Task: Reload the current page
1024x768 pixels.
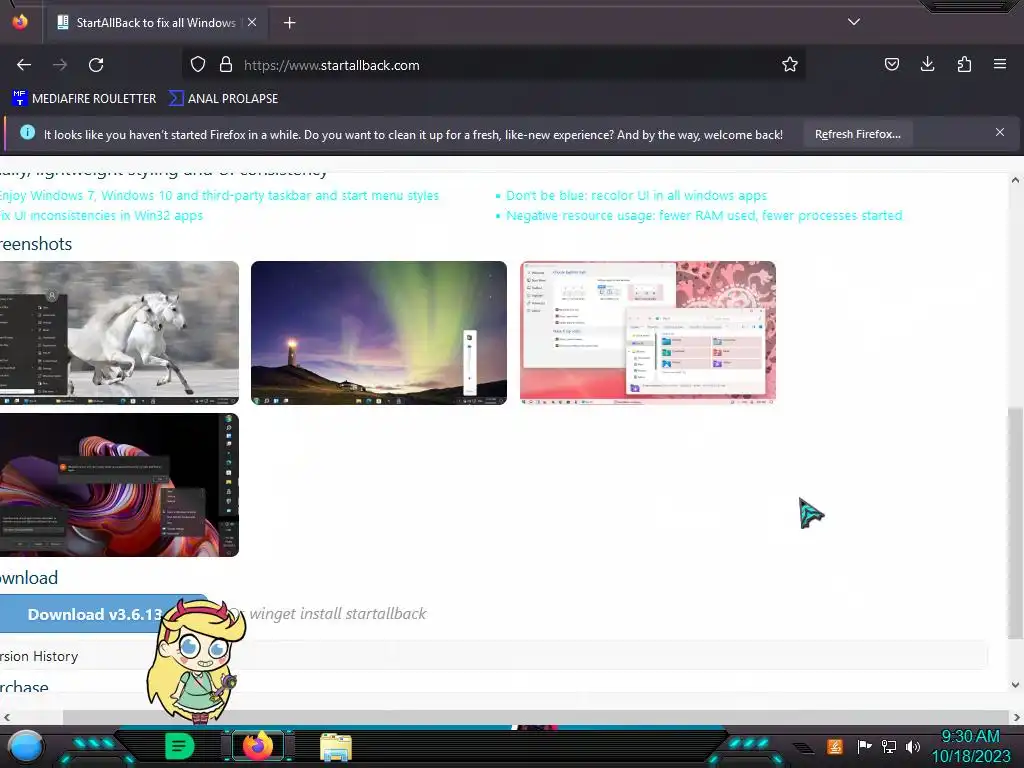Action: 96,65
